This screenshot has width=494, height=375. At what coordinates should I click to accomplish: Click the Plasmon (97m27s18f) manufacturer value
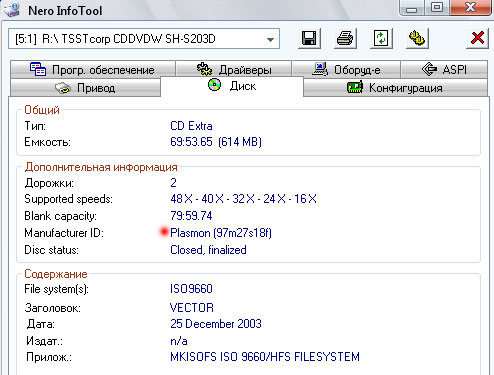pos(221,233)
